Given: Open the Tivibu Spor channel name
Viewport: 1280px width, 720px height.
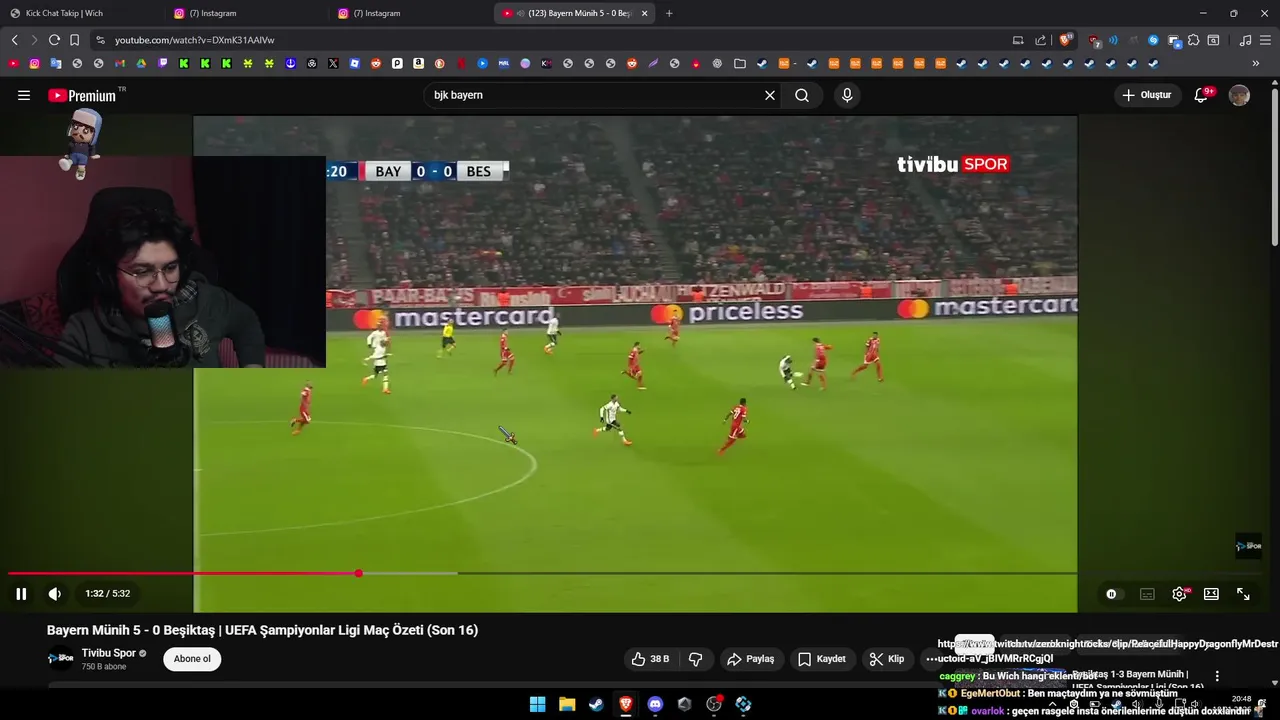Looking at the screenshot, I should click(x=109, y=653).
